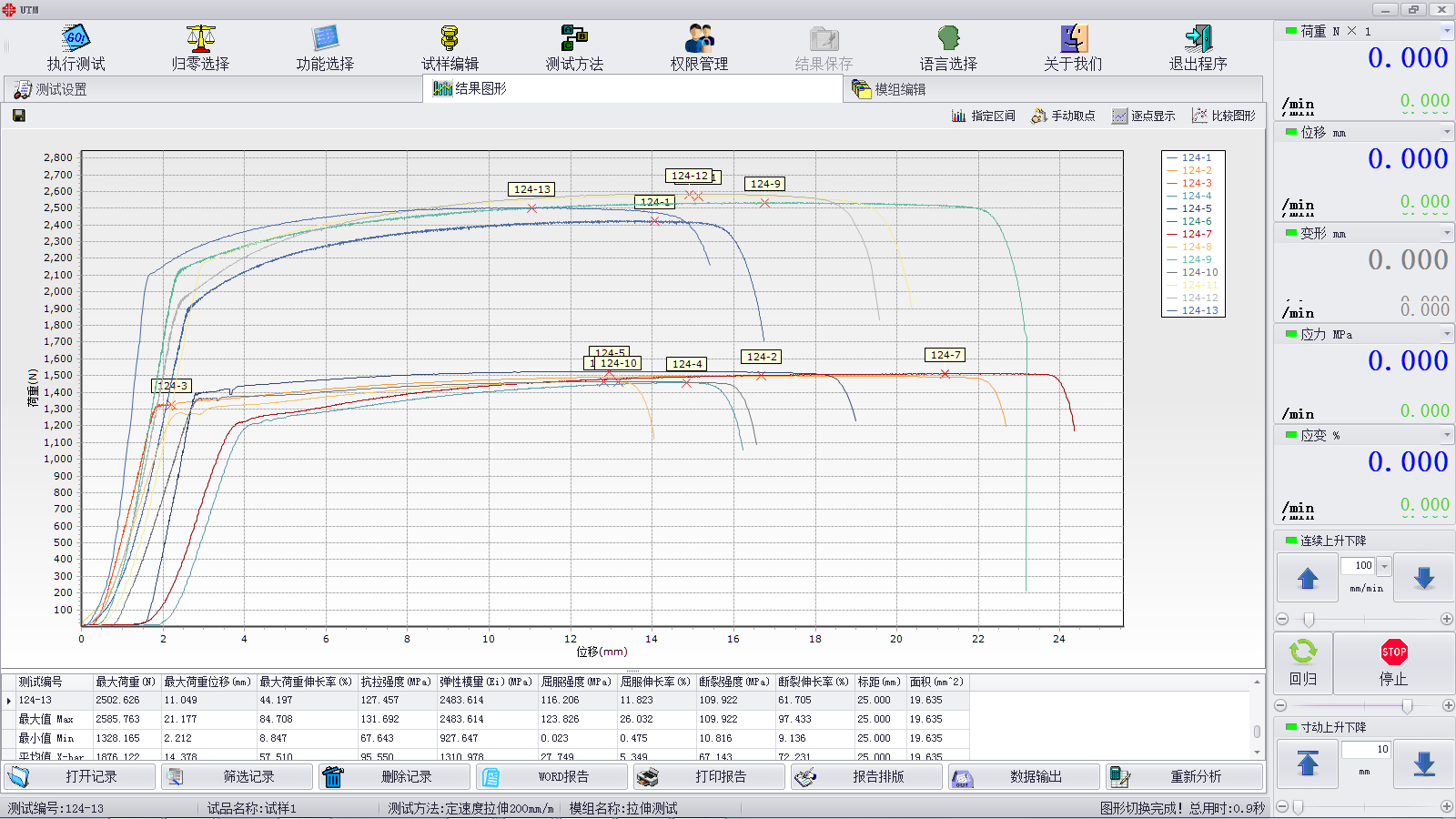
Task: Enable 手动取点 manual point picking
Action: [1063, 116]
